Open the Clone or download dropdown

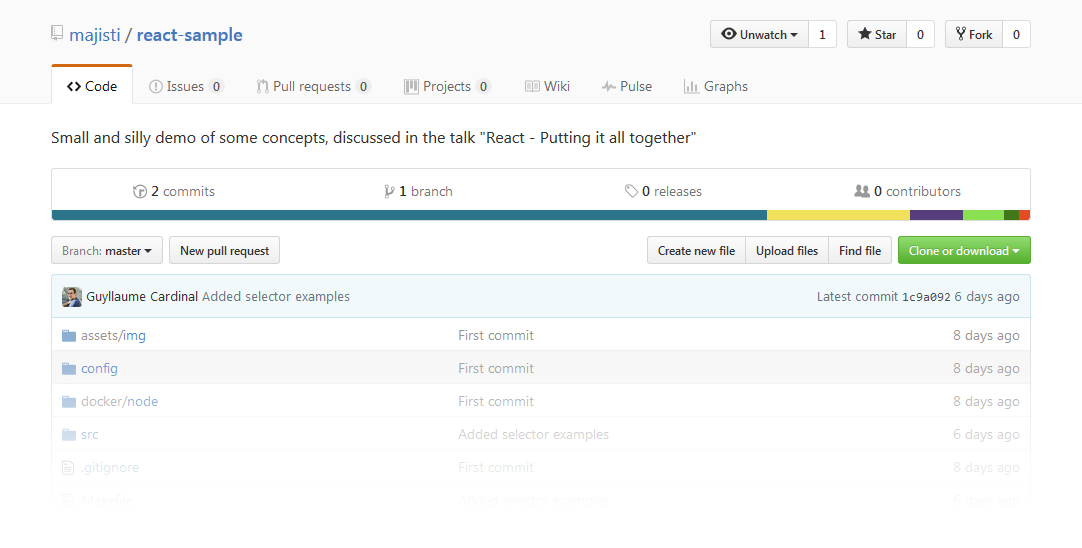tap(964, 251)
